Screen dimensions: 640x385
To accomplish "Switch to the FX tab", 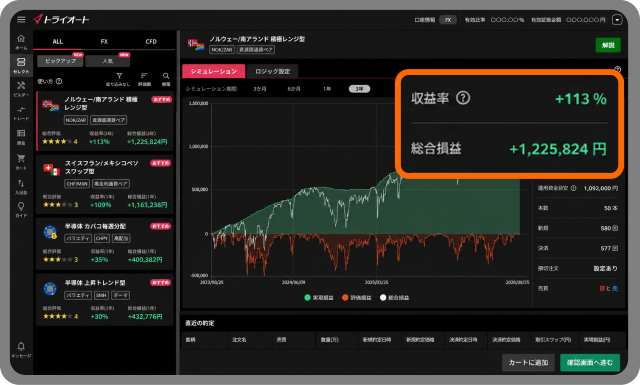I will pyautogui.click(x=104, y=41).
